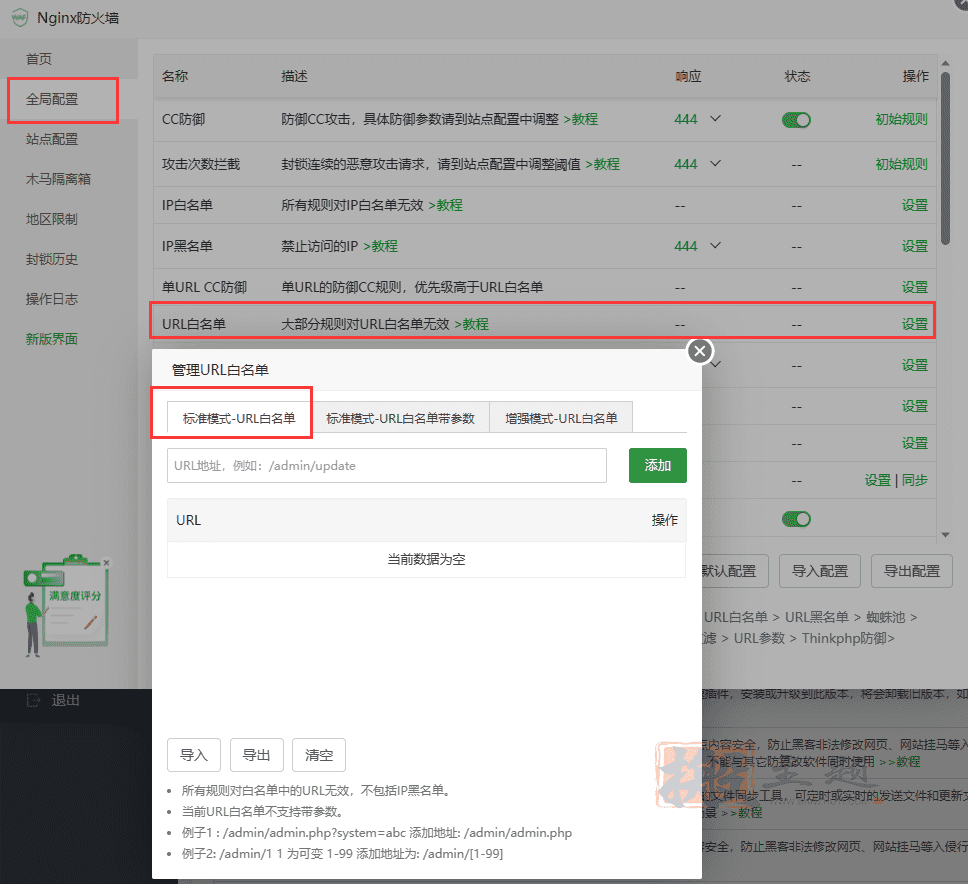968x884 pixels.
Task: Close the 管理URL白名单 dialog with X icon
Action: point(699,351)
